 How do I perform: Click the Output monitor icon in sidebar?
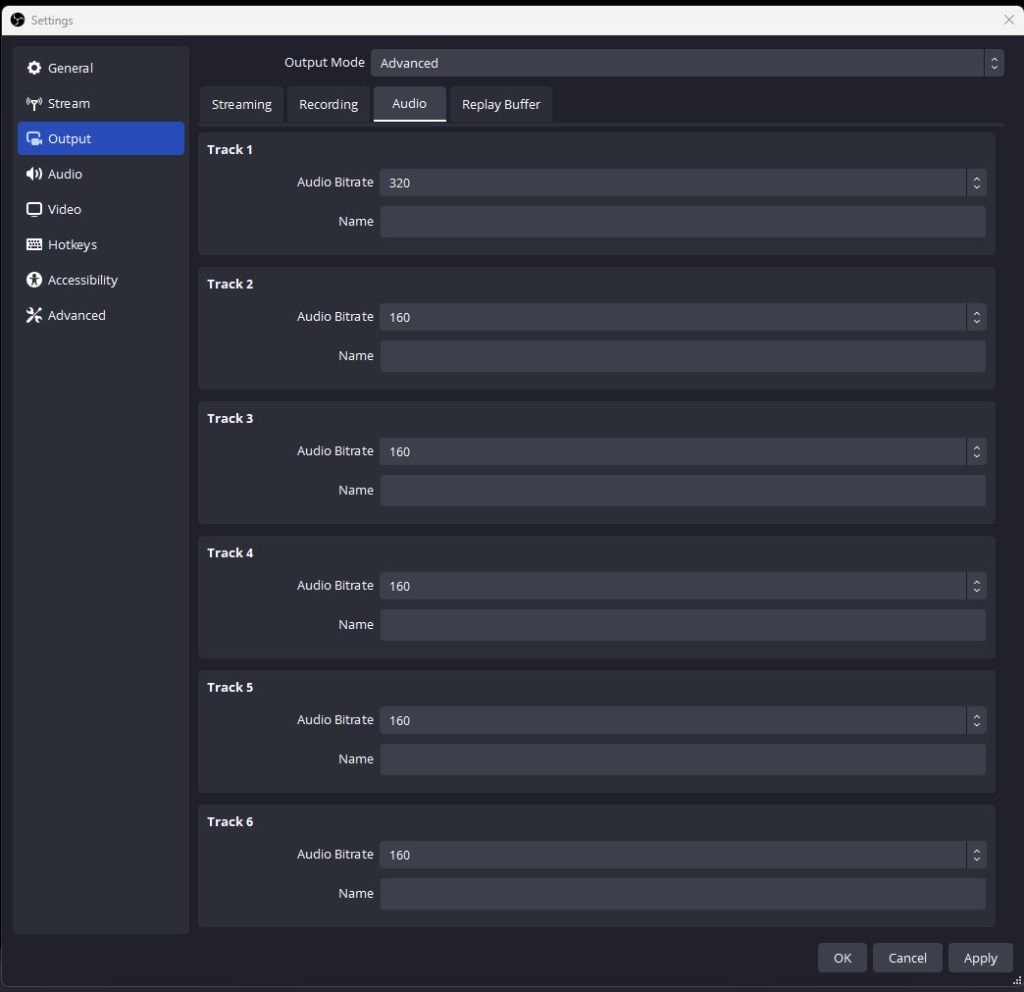pos(34,139)
